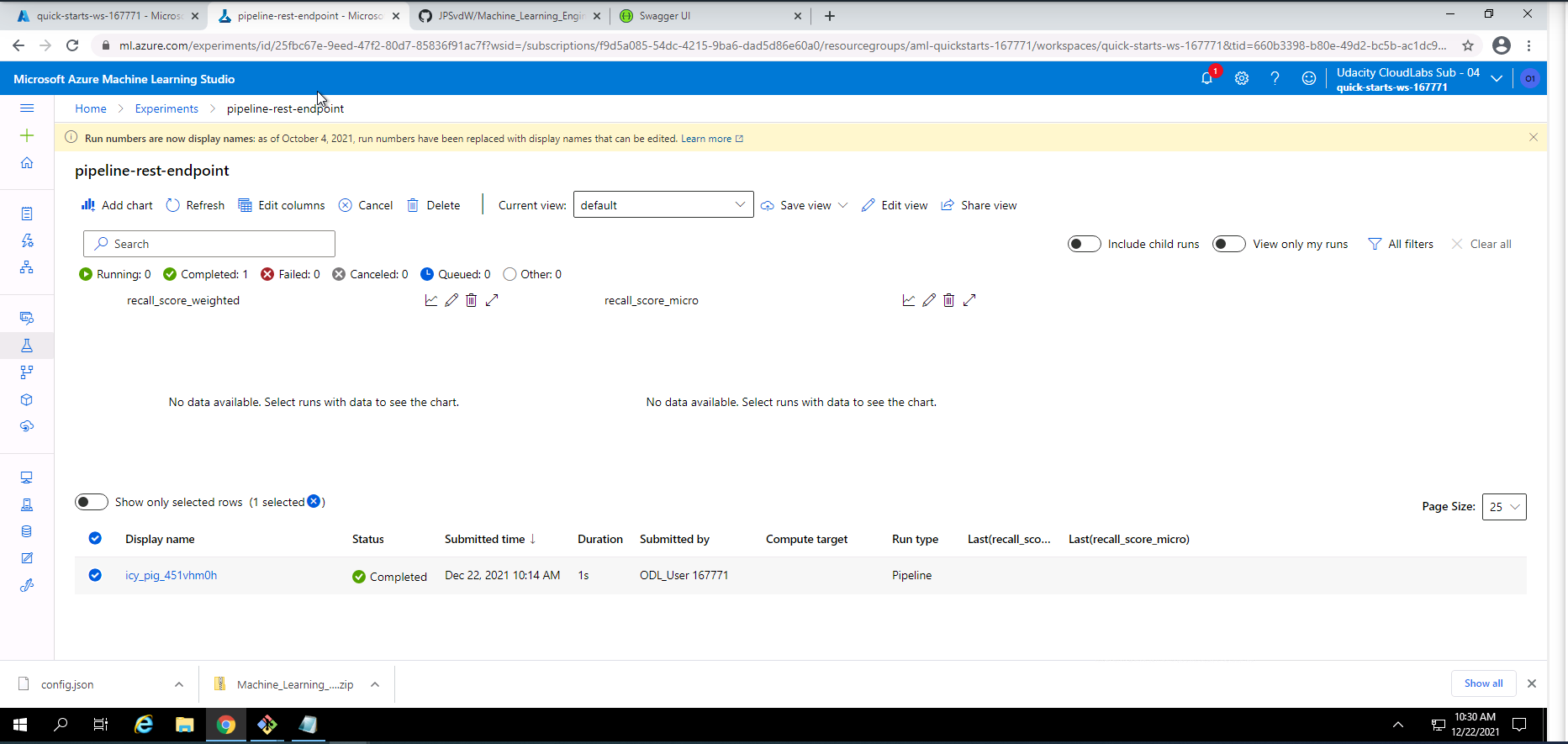Open Notebooks from the sidebar
Viewport: 1568px width, 744px height.
tap(27, 214)
